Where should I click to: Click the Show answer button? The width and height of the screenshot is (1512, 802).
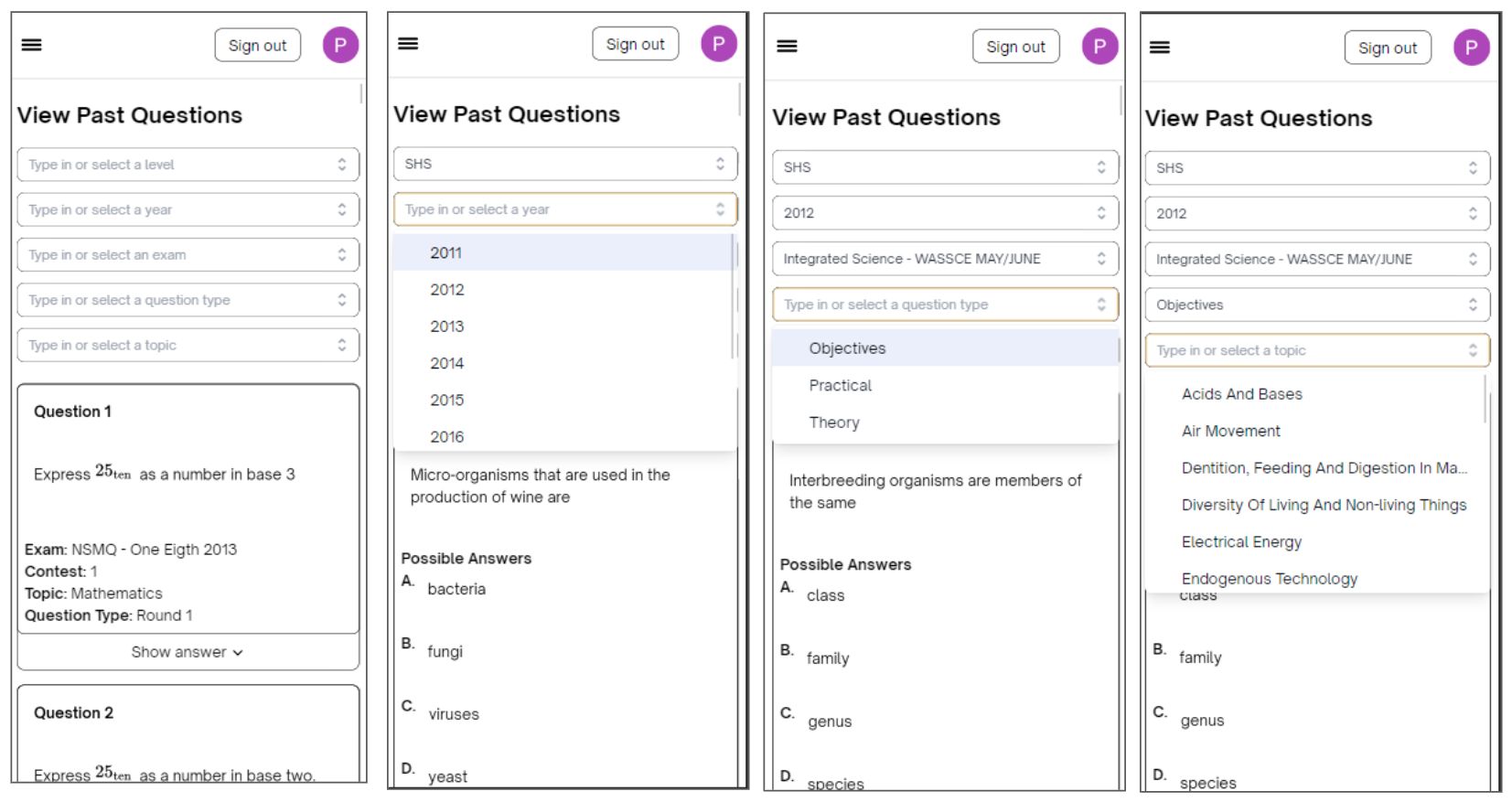(x=188, y=652)
